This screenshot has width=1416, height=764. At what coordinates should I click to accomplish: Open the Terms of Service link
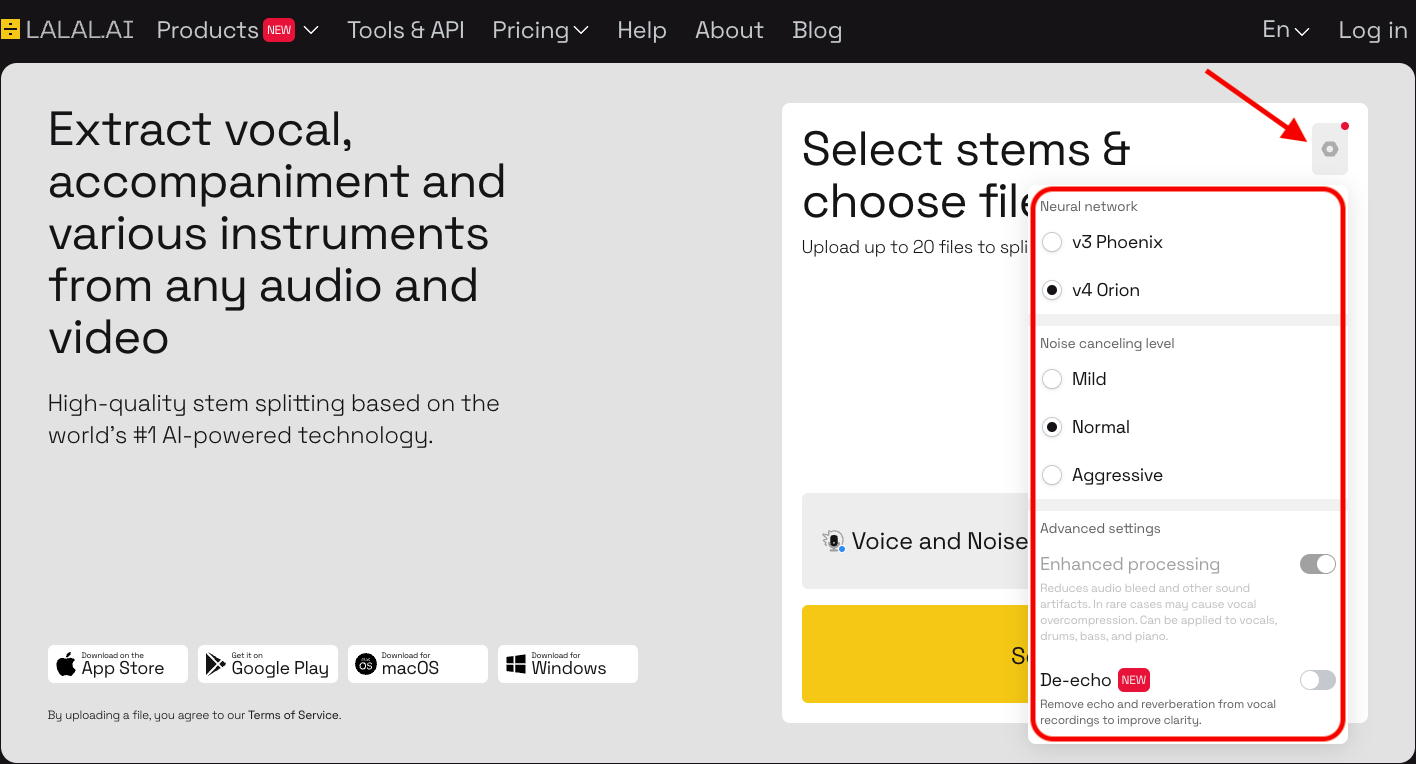tap(293, 715)
